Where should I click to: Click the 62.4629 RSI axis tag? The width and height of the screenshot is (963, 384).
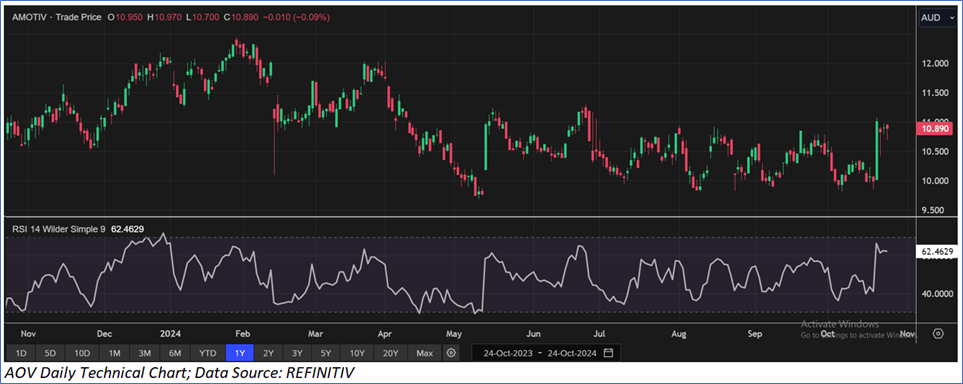[936, 251]
